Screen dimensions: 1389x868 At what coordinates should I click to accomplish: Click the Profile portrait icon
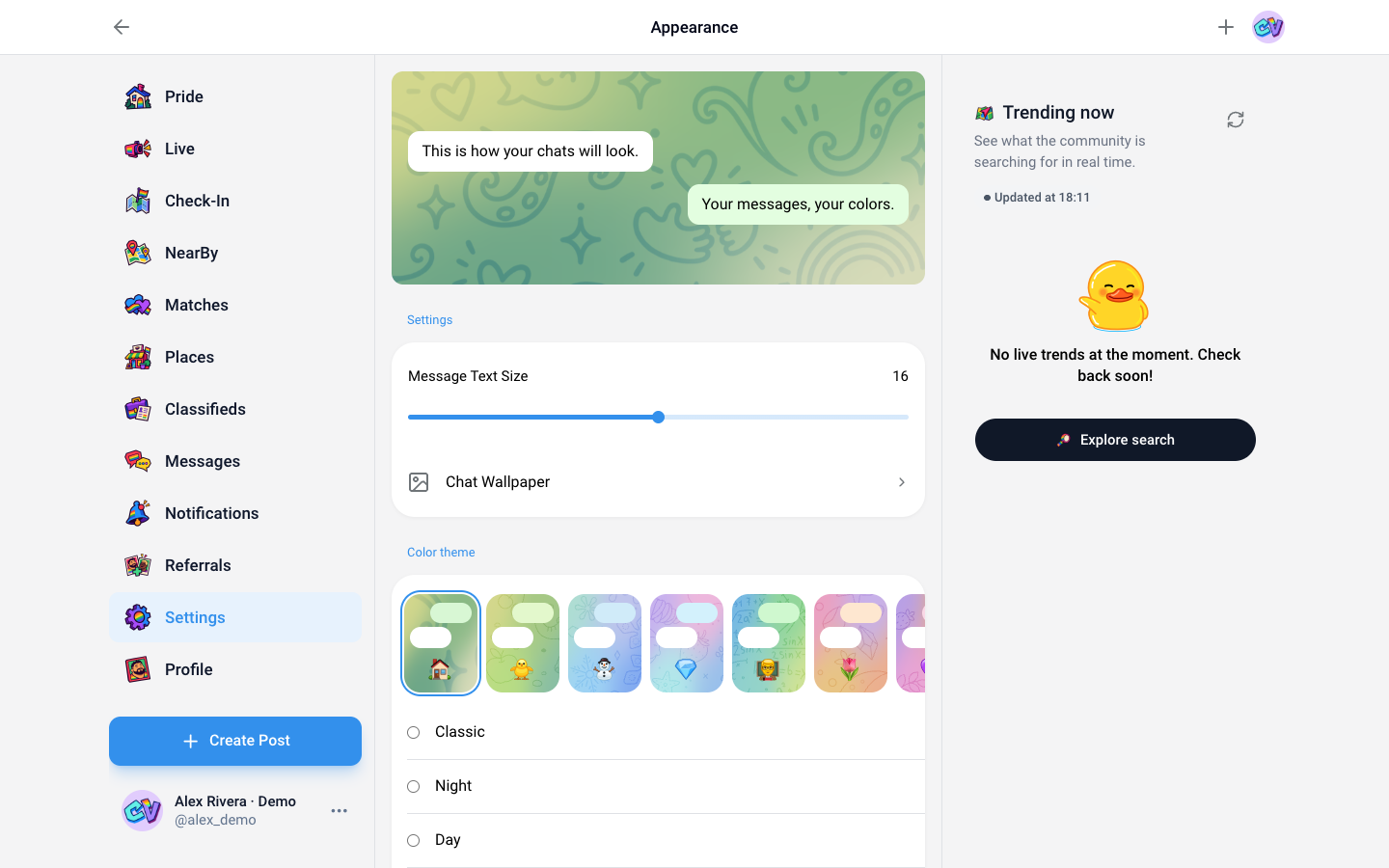tap(138, 669)
